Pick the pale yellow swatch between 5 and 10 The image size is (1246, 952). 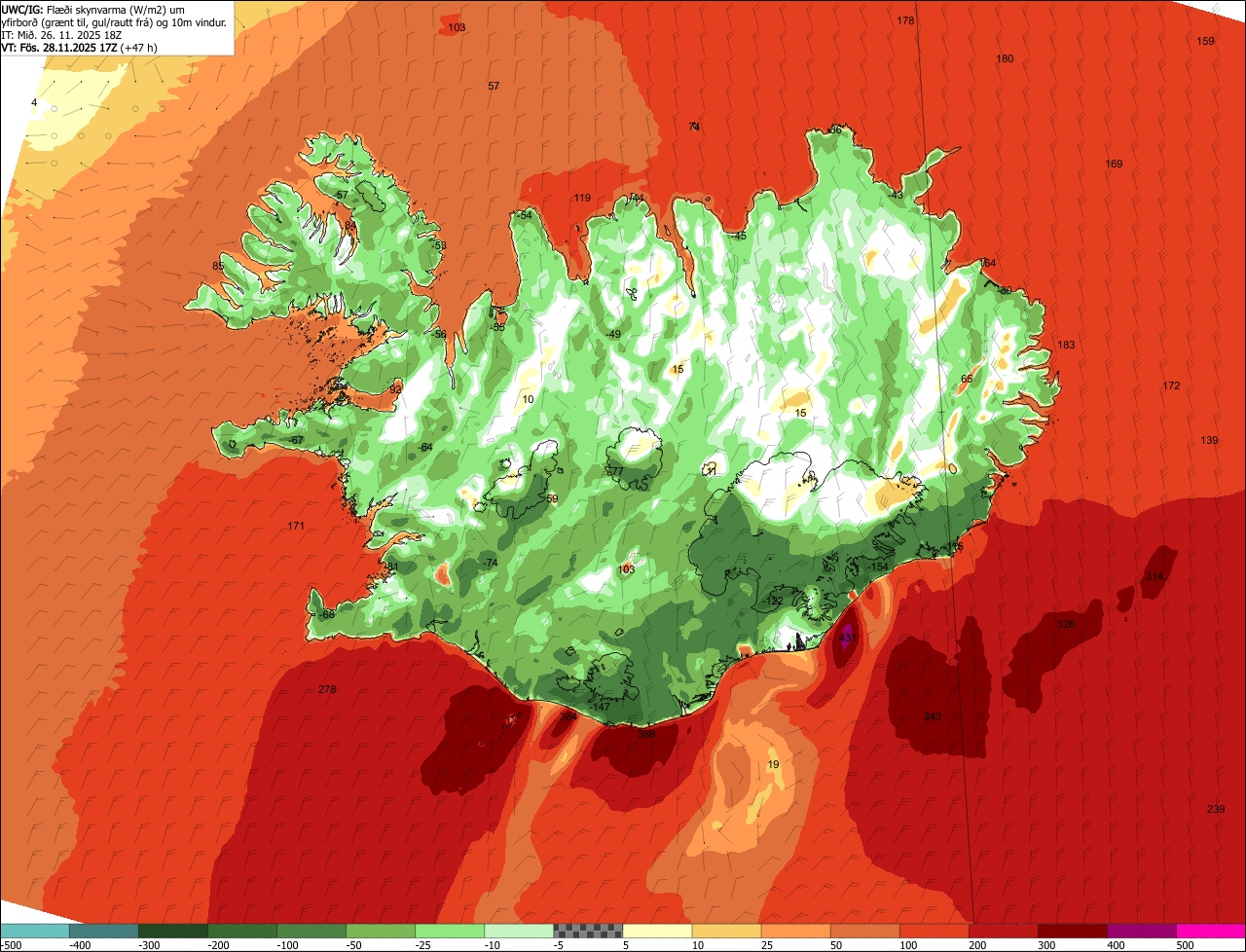[657, 931]
